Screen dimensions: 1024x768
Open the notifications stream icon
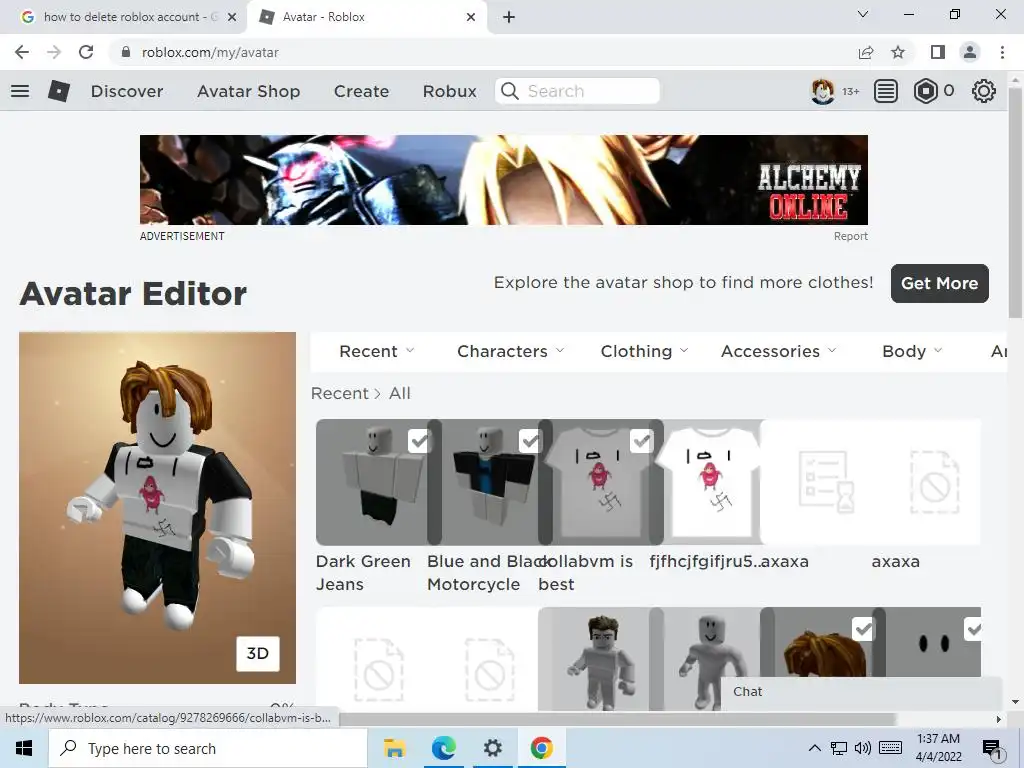[x=886, y=91]
